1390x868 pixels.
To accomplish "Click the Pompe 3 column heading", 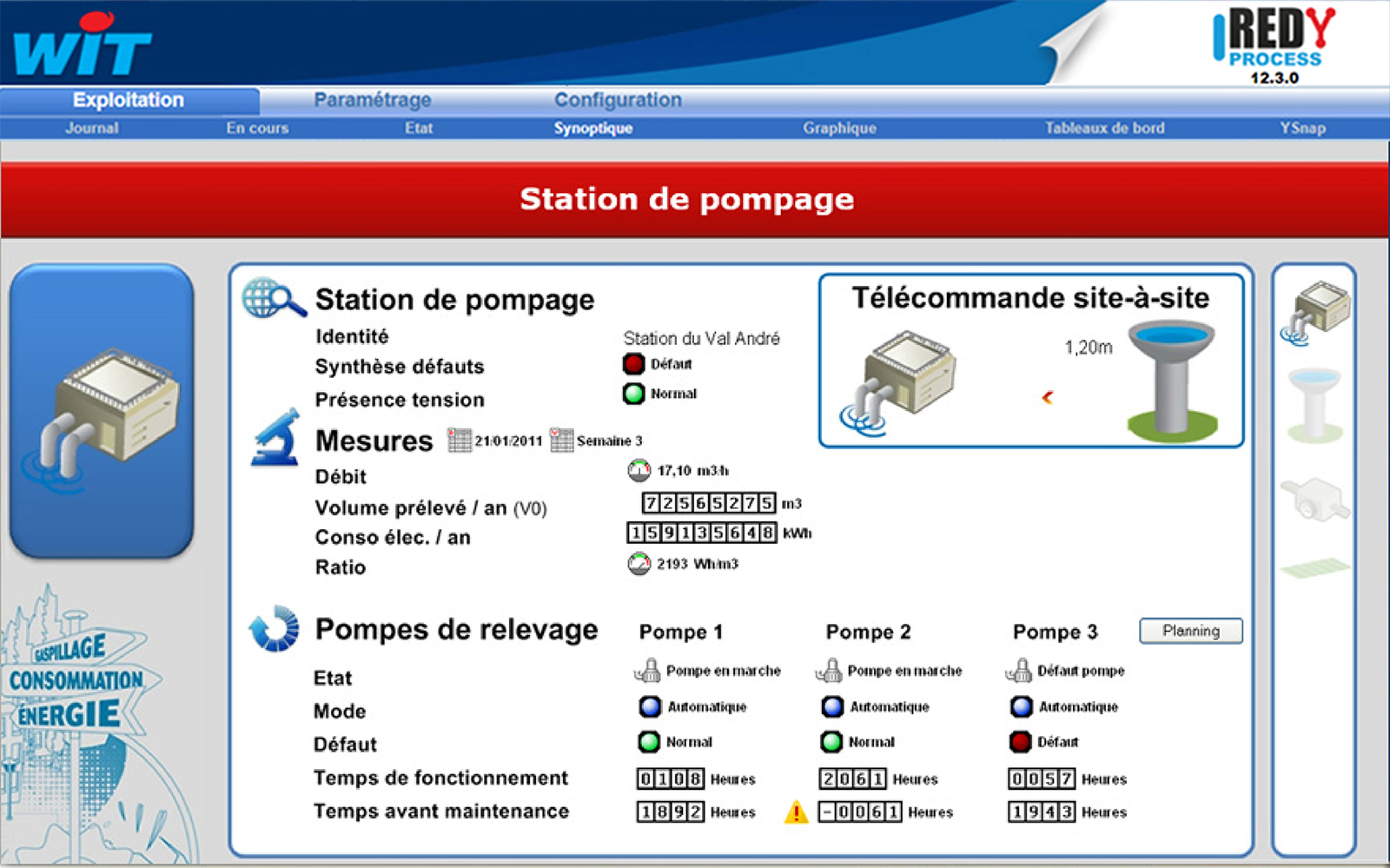I will click(x=1055, y=632).
